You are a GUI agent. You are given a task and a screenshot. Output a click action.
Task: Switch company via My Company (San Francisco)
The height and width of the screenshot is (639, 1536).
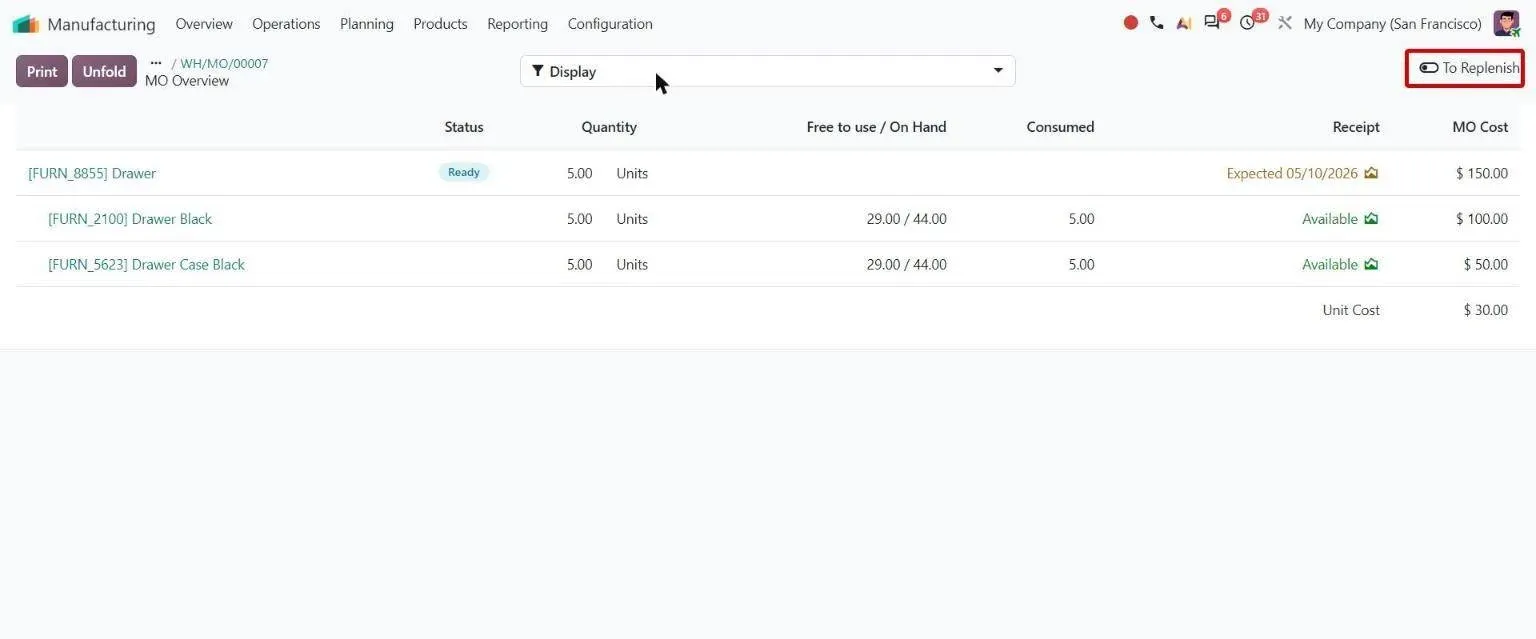coord(1393,24)
